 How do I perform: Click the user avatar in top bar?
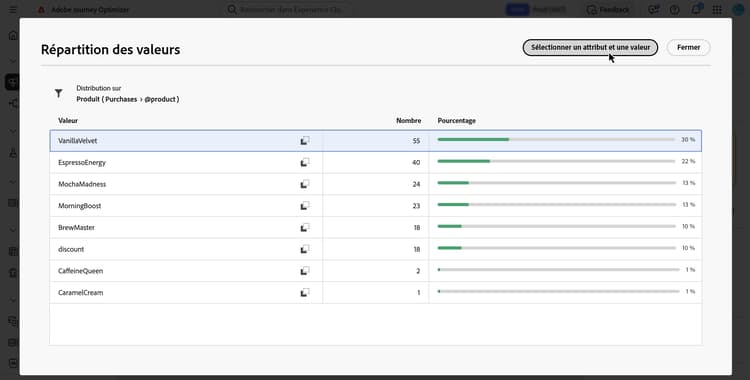[x=739, y=10]
